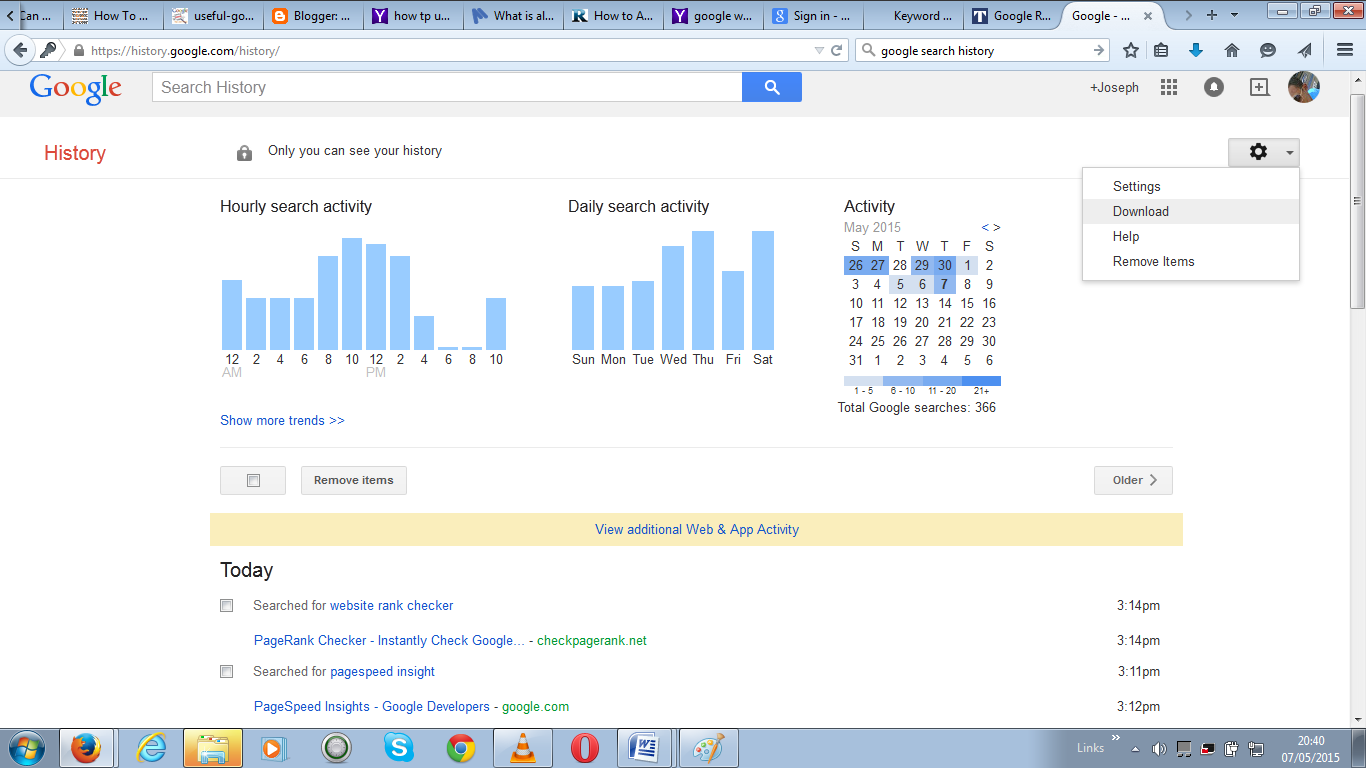Open a new tab with the plus button
This screenshot has width=1366, height=768.
click(1212, 15)
